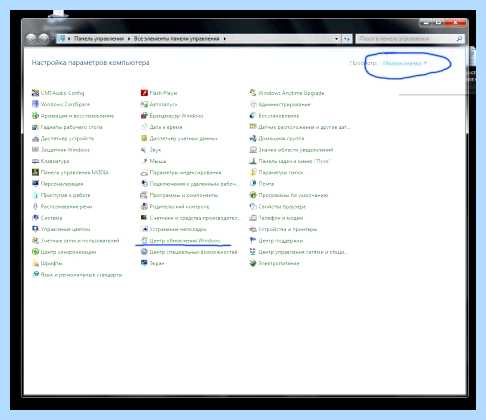Open the Система icon
Viewport: 486px width, 420px height.
click(35, 218)
